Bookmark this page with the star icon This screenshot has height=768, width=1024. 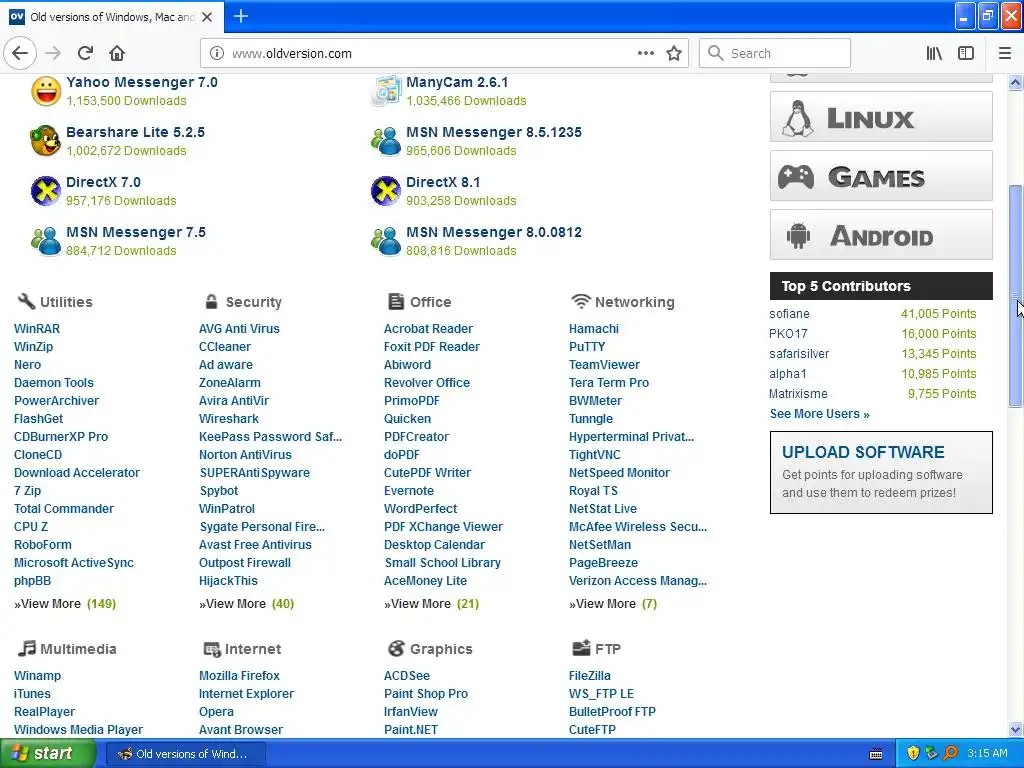click(x=674, y=53)
